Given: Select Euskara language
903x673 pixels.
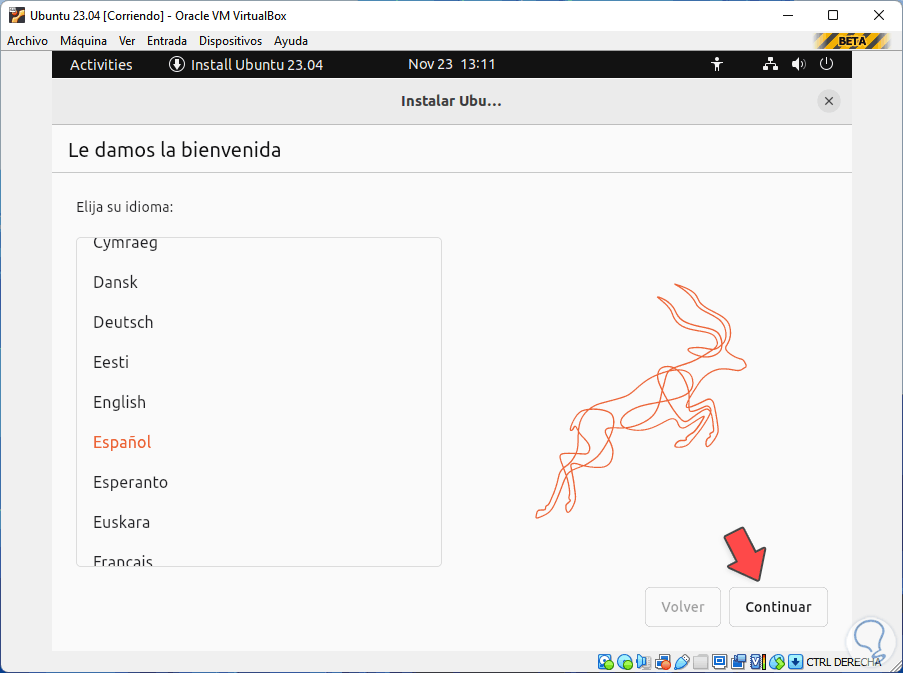Looking at the screenshot, I should [259, 522].
